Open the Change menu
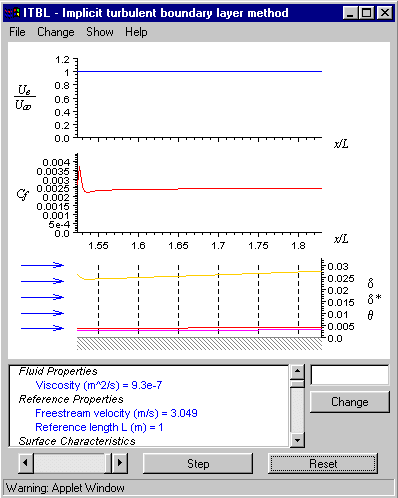Screen dimensions: 398x498 tap(56, 32)
